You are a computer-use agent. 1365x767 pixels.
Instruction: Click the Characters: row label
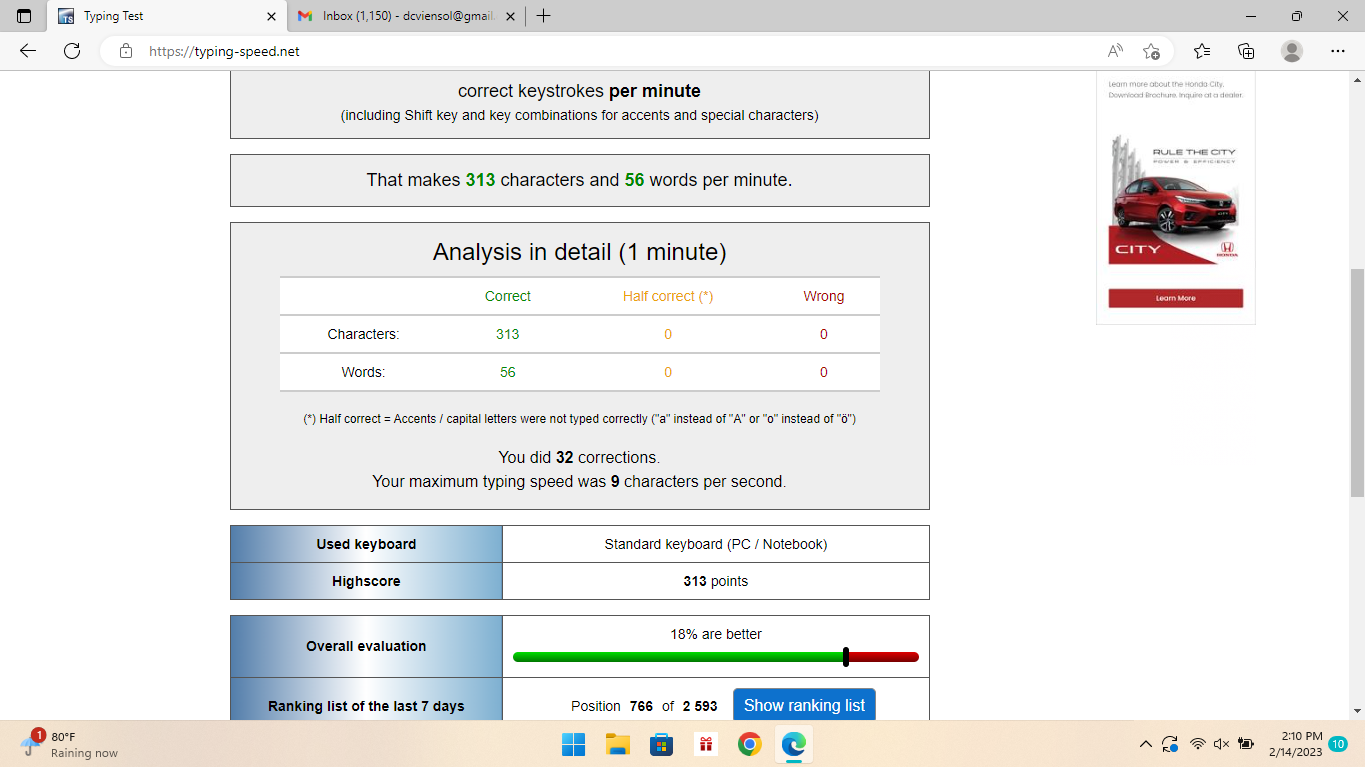pos(363,334)
